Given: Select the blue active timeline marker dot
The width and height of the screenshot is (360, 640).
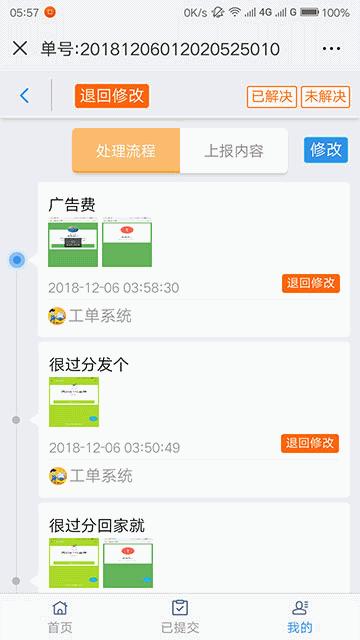Looking at the screenshot, I should [17, 260].
